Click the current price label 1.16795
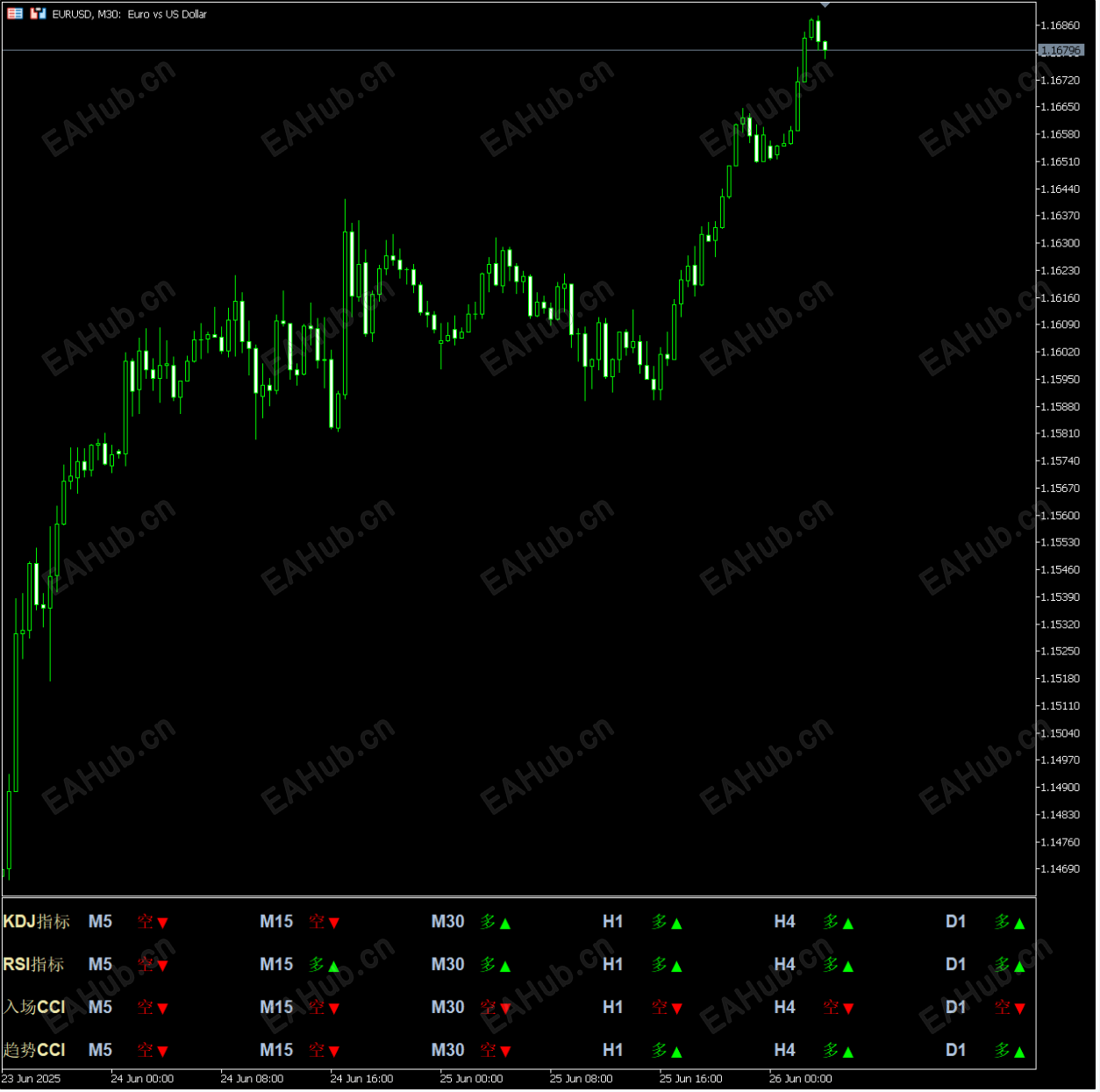Image resolution: width=1100 pixels, height=1092 pixels. (1061, 51)
